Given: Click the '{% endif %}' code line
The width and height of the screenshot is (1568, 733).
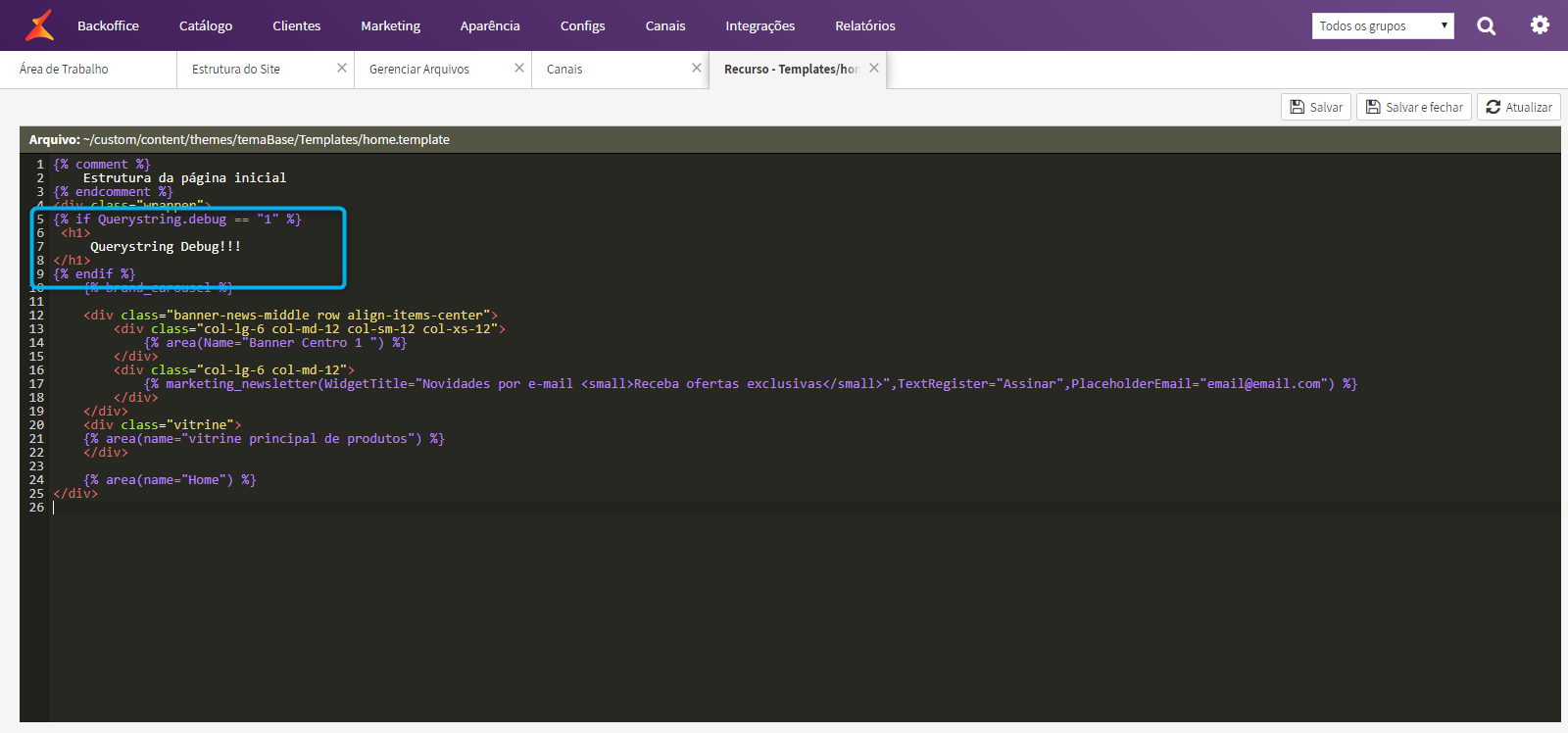Looking at the screenshot, I should 94,274.
